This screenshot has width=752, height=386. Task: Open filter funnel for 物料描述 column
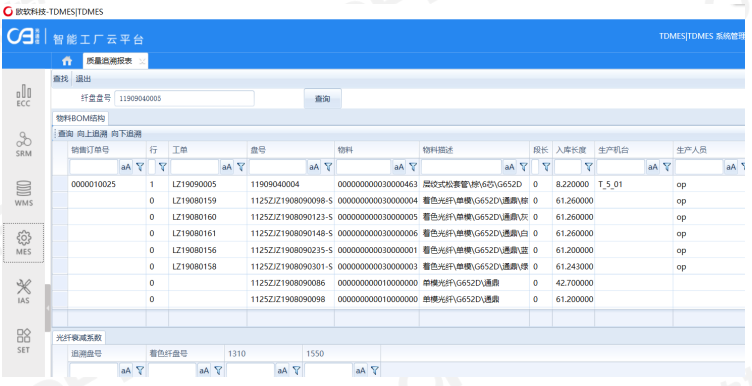(524, 167)
